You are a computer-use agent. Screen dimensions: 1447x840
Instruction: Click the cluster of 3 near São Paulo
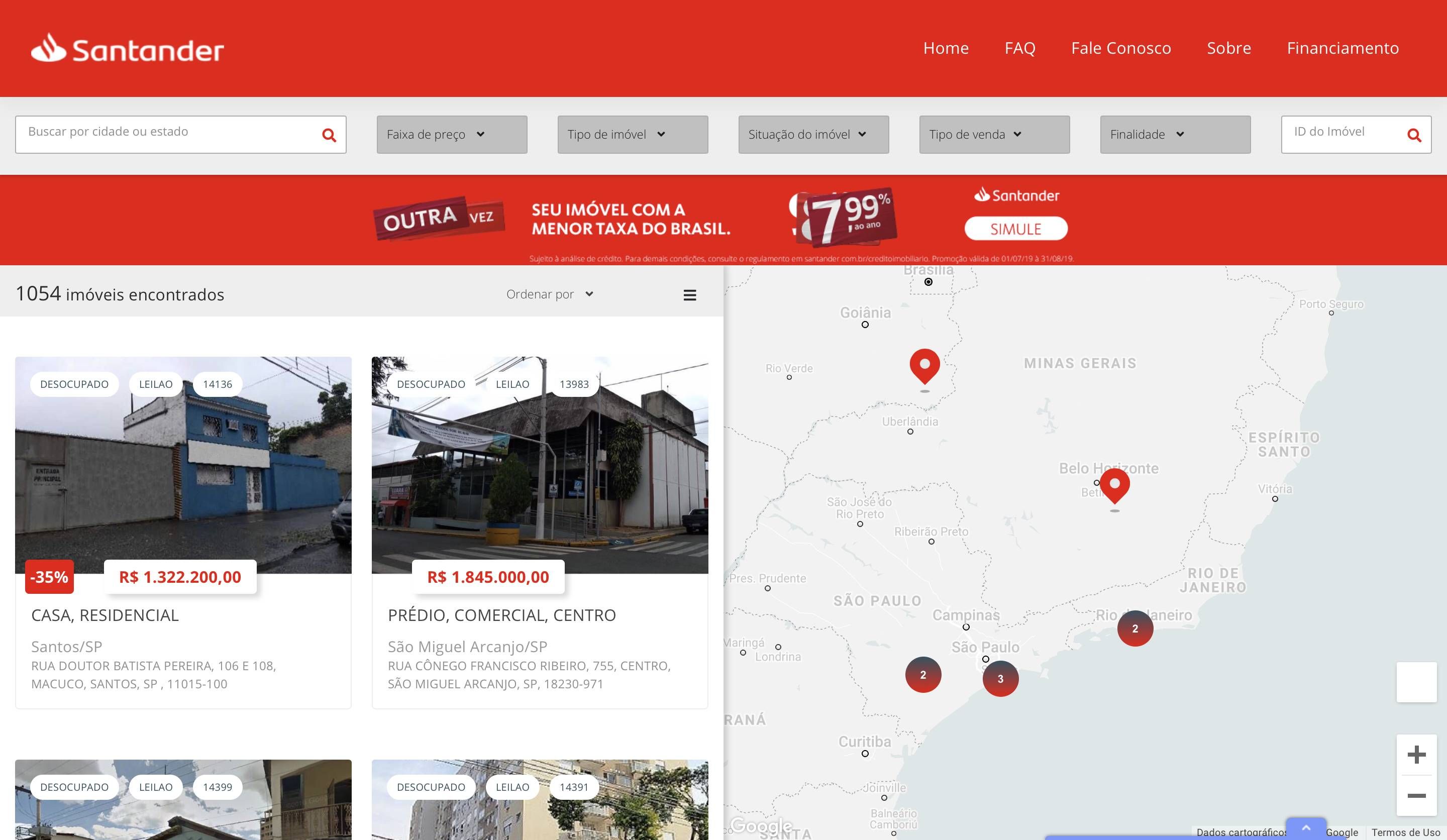click(x=1000, y=679)
